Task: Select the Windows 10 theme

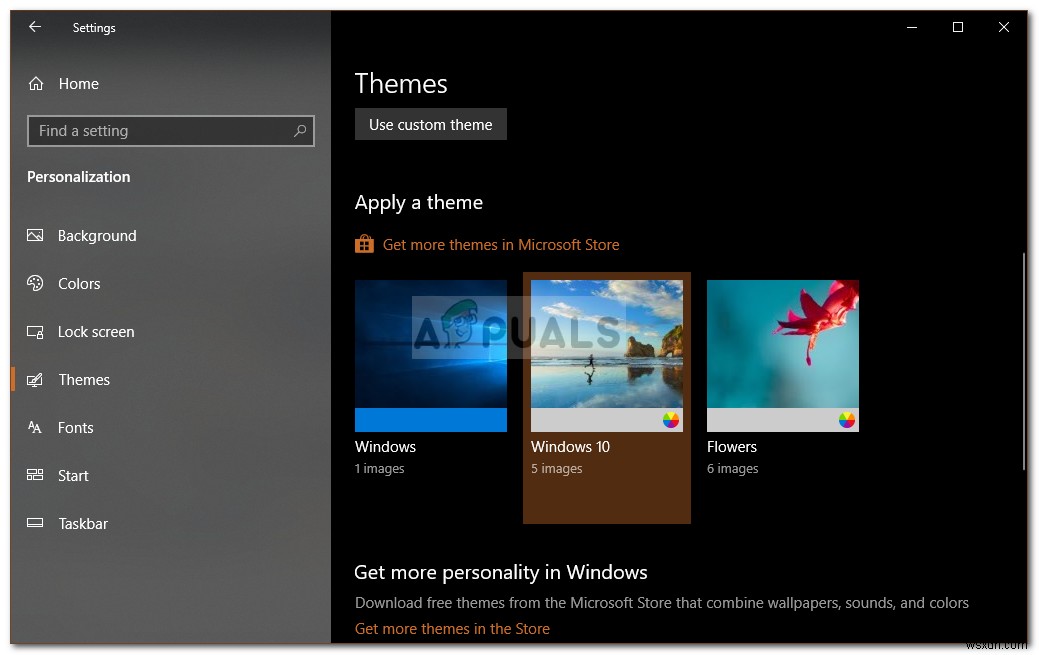Action: click(x=606, y=355)
